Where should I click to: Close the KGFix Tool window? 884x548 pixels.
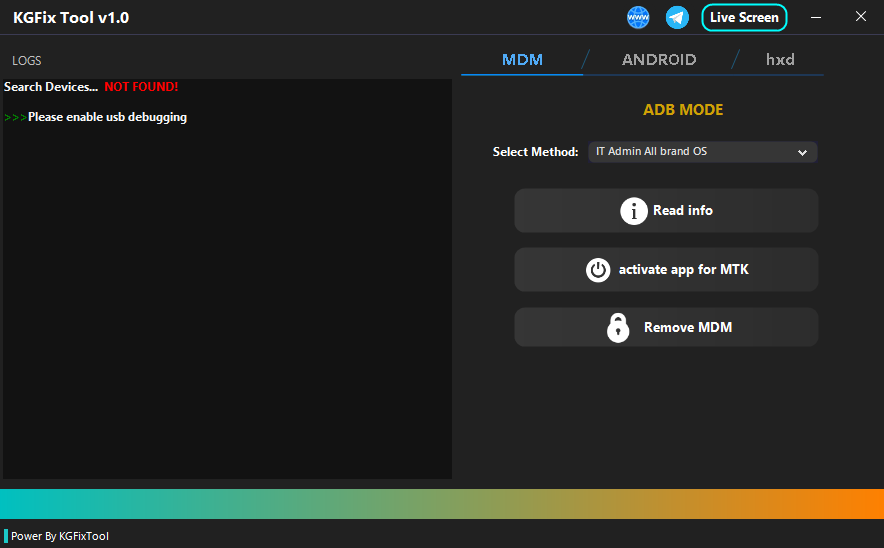861,17
